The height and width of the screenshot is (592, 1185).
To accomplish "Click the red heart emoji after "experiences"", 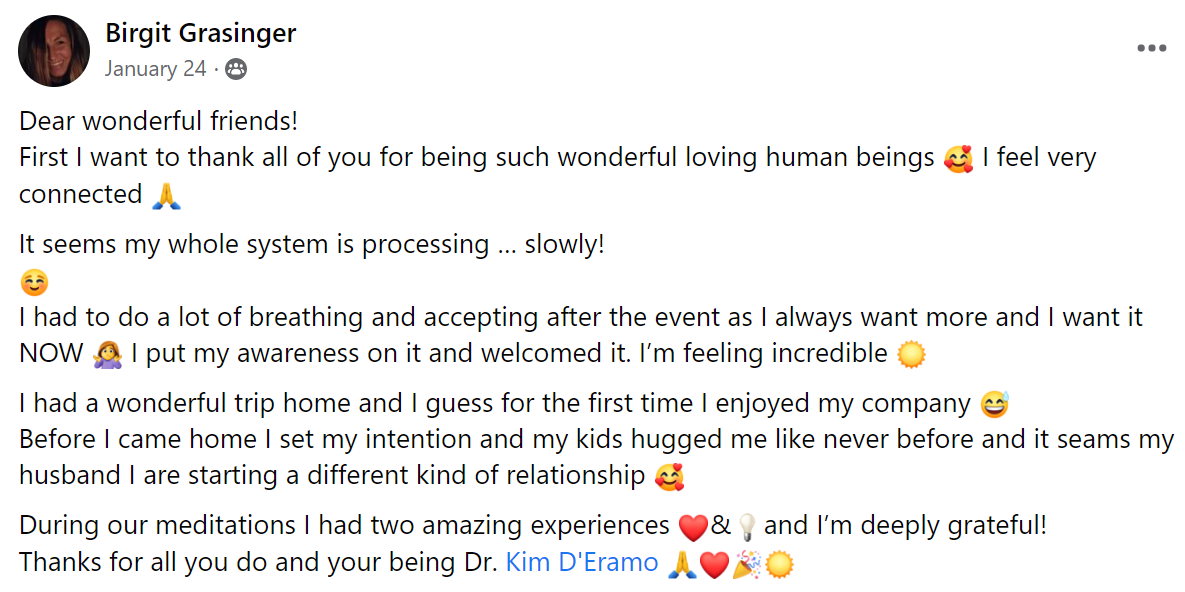I will (693, 526).
